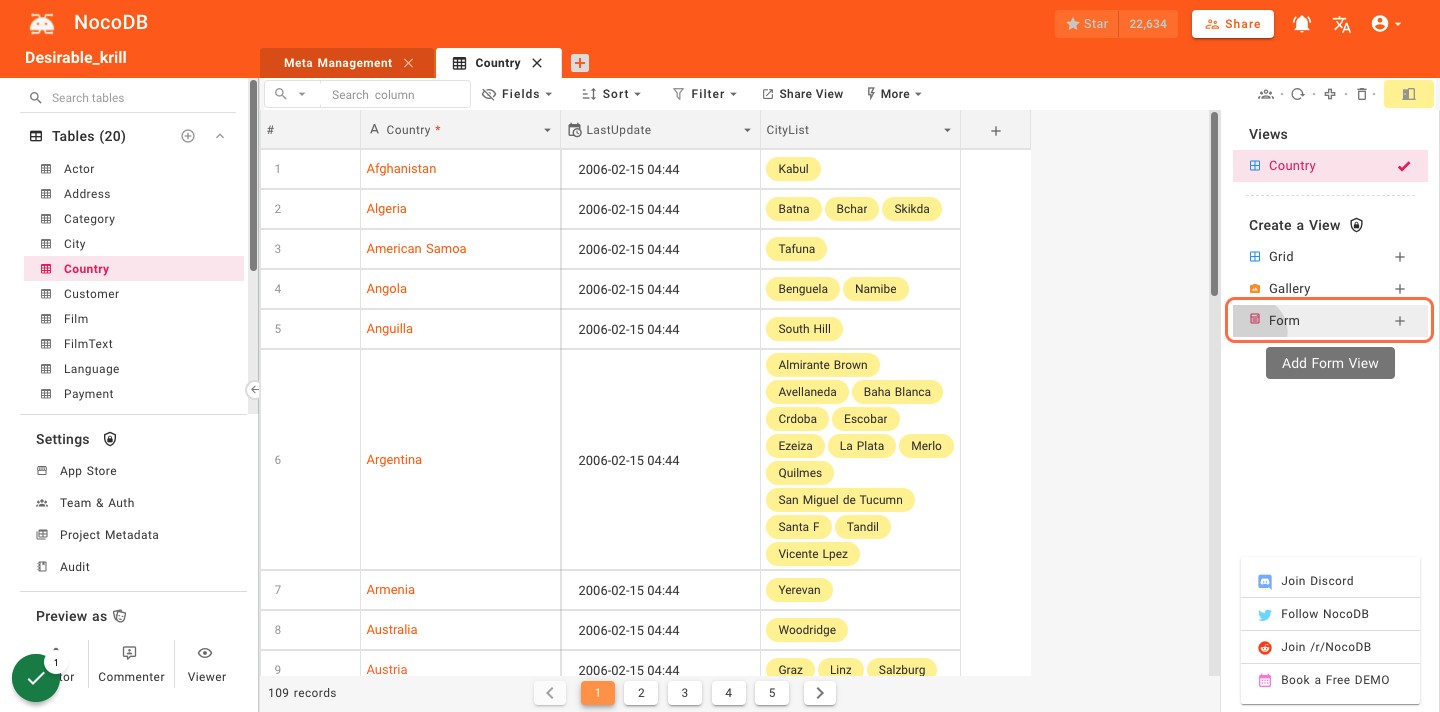Open the Fields menu
The height and width of the screenshot is (712, 1440).
pyautogui.click(x=517, y=94)
